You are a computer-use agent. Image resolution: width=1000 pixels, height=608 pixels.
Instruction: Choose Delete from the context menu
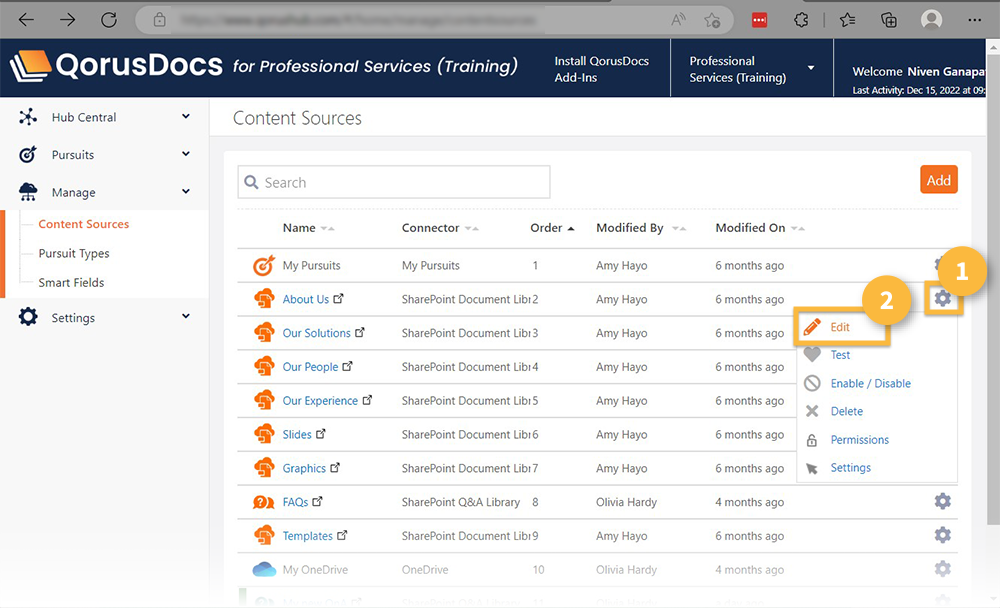(846, 412)
